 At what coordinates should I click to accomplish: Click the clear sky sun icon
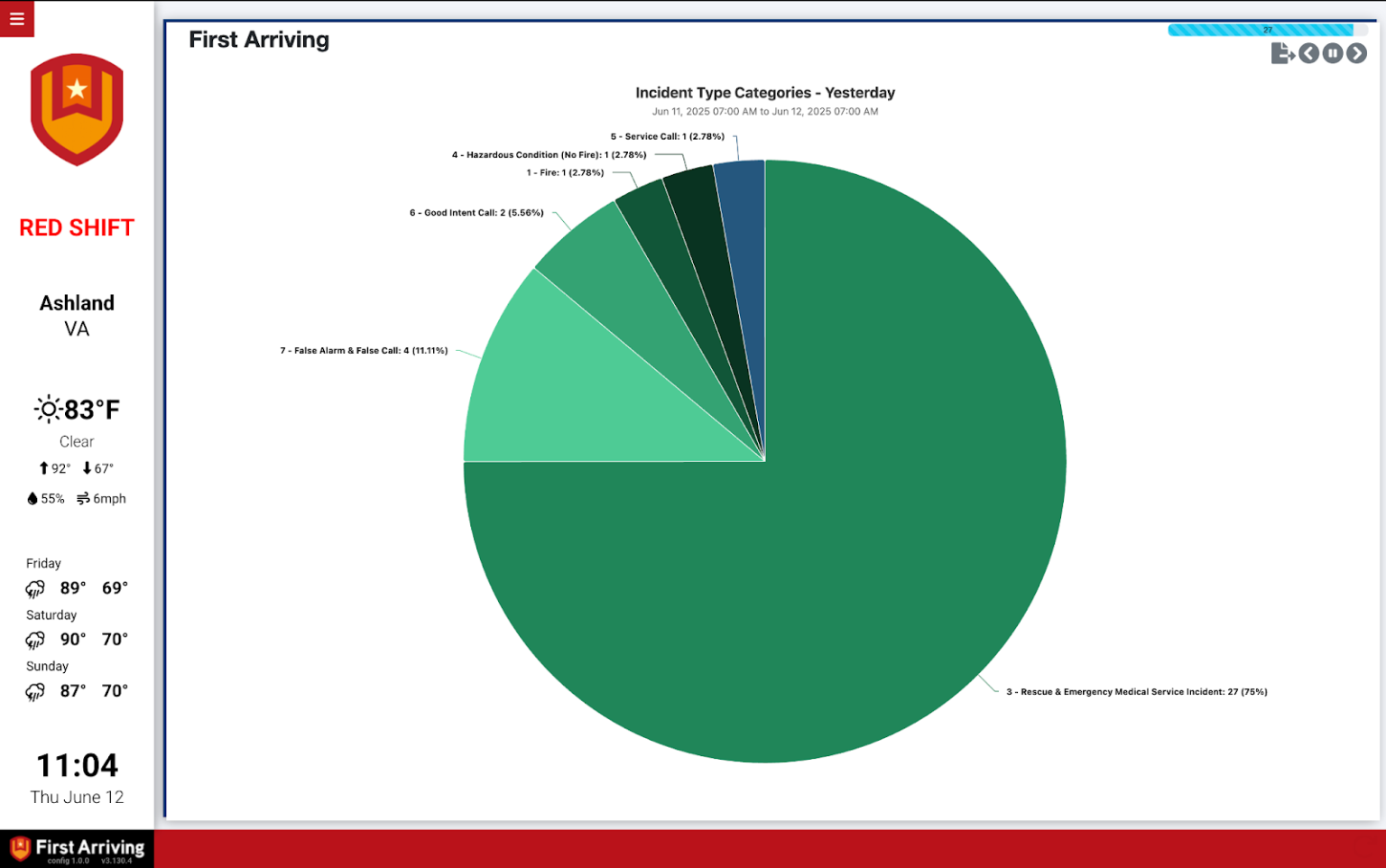pos(46,409)
